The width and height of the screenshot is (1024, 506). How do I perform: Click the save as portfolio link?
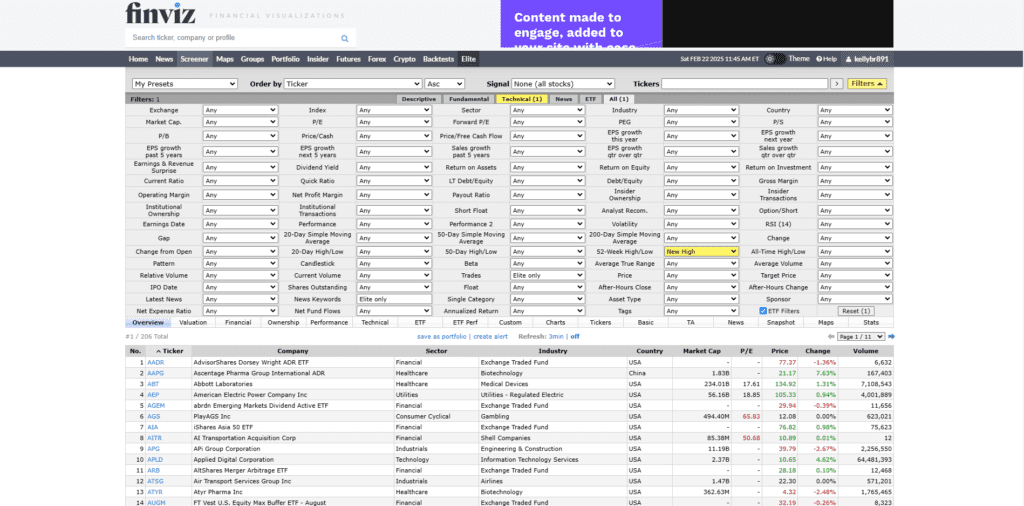click(441, 337)
